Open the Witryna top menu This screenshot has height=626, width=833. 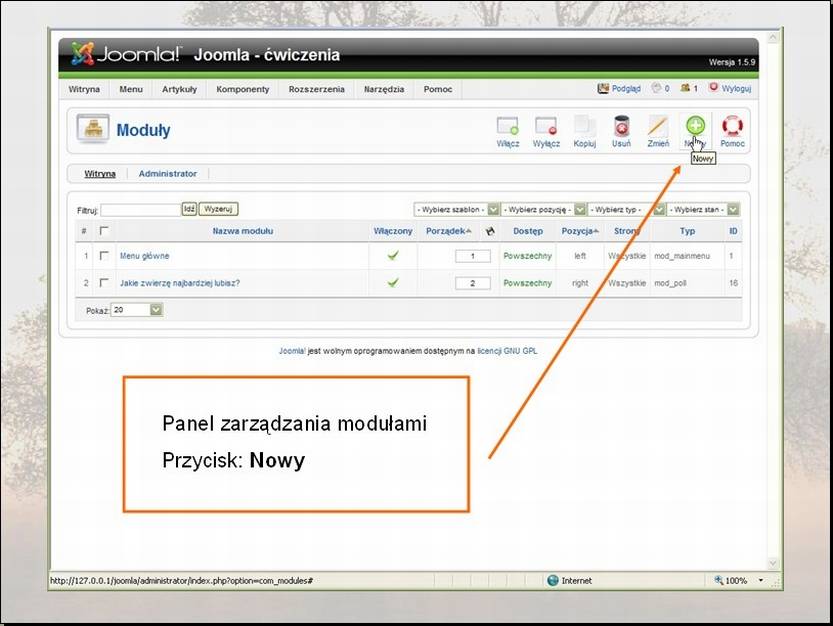click(84, 89)
